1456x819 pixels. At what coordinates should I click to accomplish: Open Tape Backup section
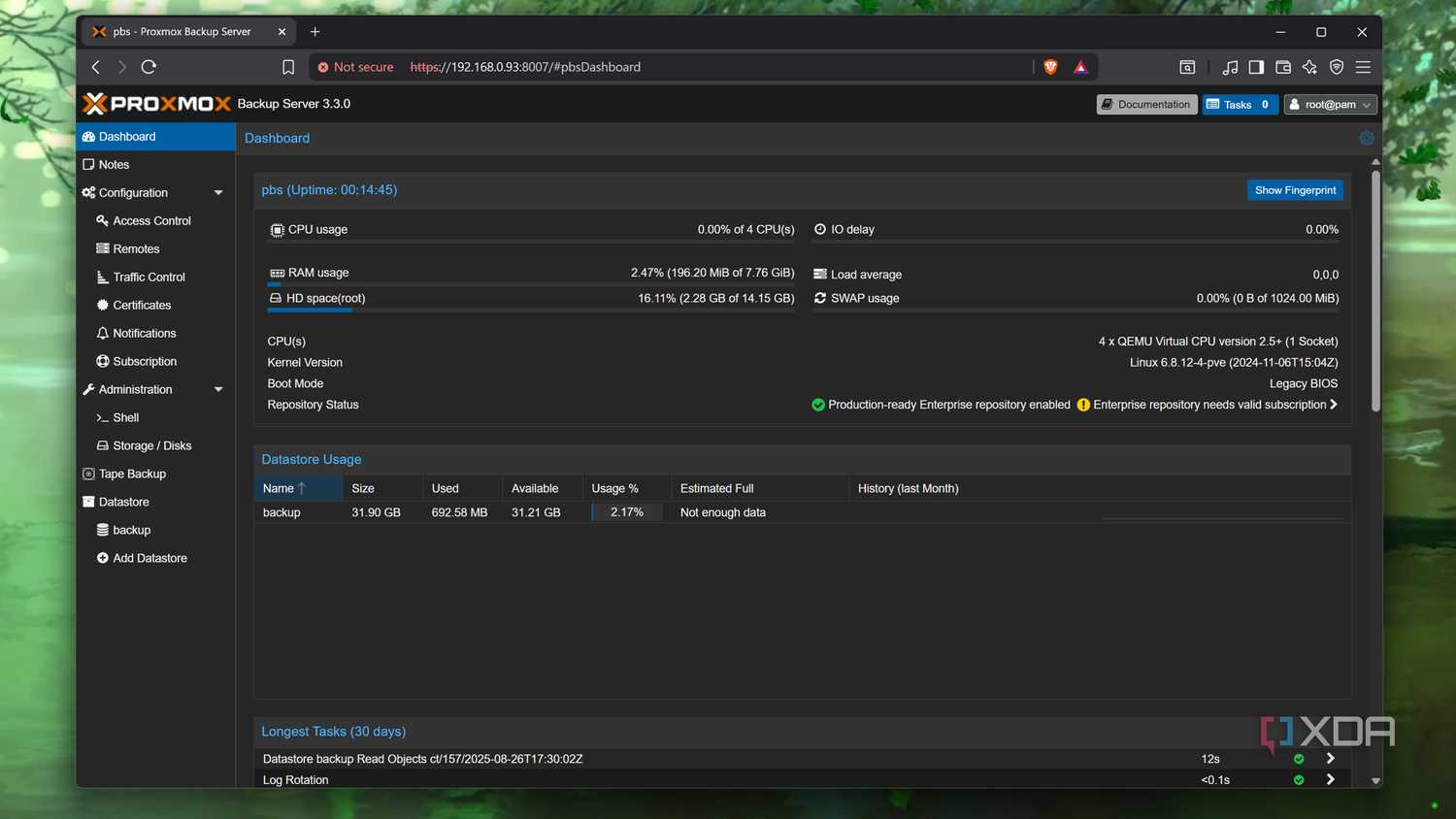156,475
